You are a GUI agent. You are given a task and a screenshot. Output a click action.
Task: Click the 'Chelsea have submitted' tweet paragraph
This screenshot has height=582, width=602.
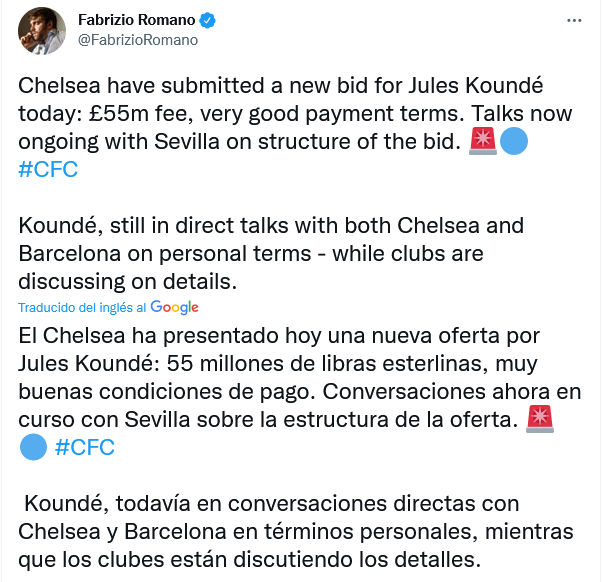[x=295, y=127]
